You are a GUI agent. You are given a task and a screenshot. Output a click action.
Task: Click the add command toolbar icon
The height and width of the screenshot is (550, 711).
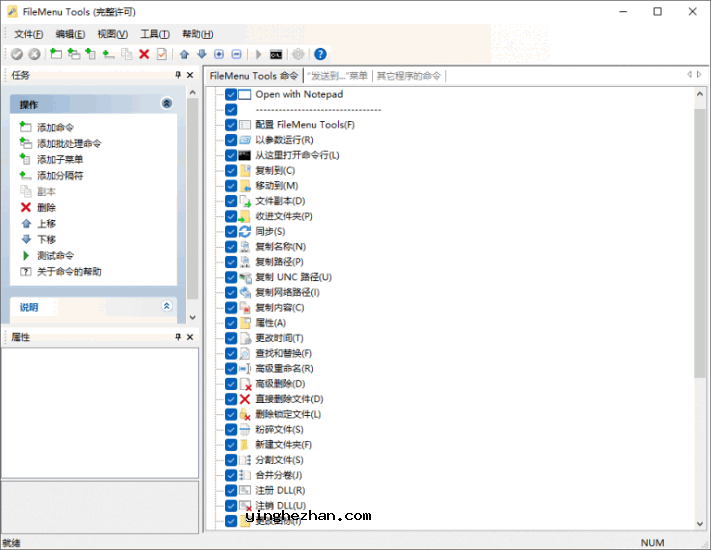coord(56,54)
